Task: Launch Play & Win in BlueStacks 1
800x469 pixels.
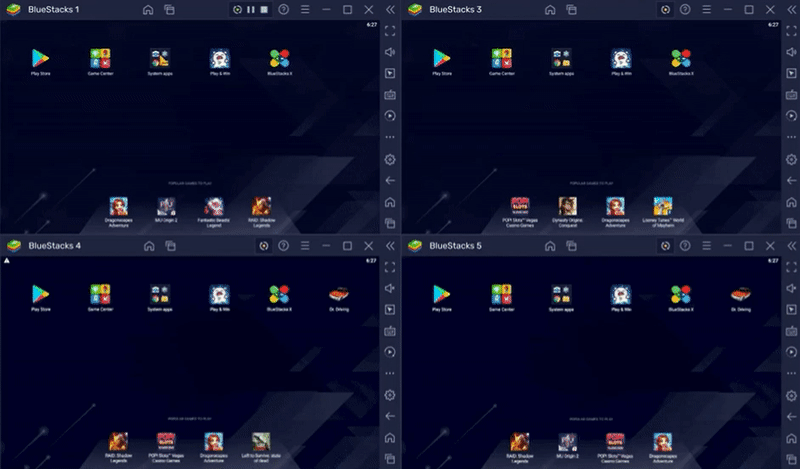Action: 219,59
